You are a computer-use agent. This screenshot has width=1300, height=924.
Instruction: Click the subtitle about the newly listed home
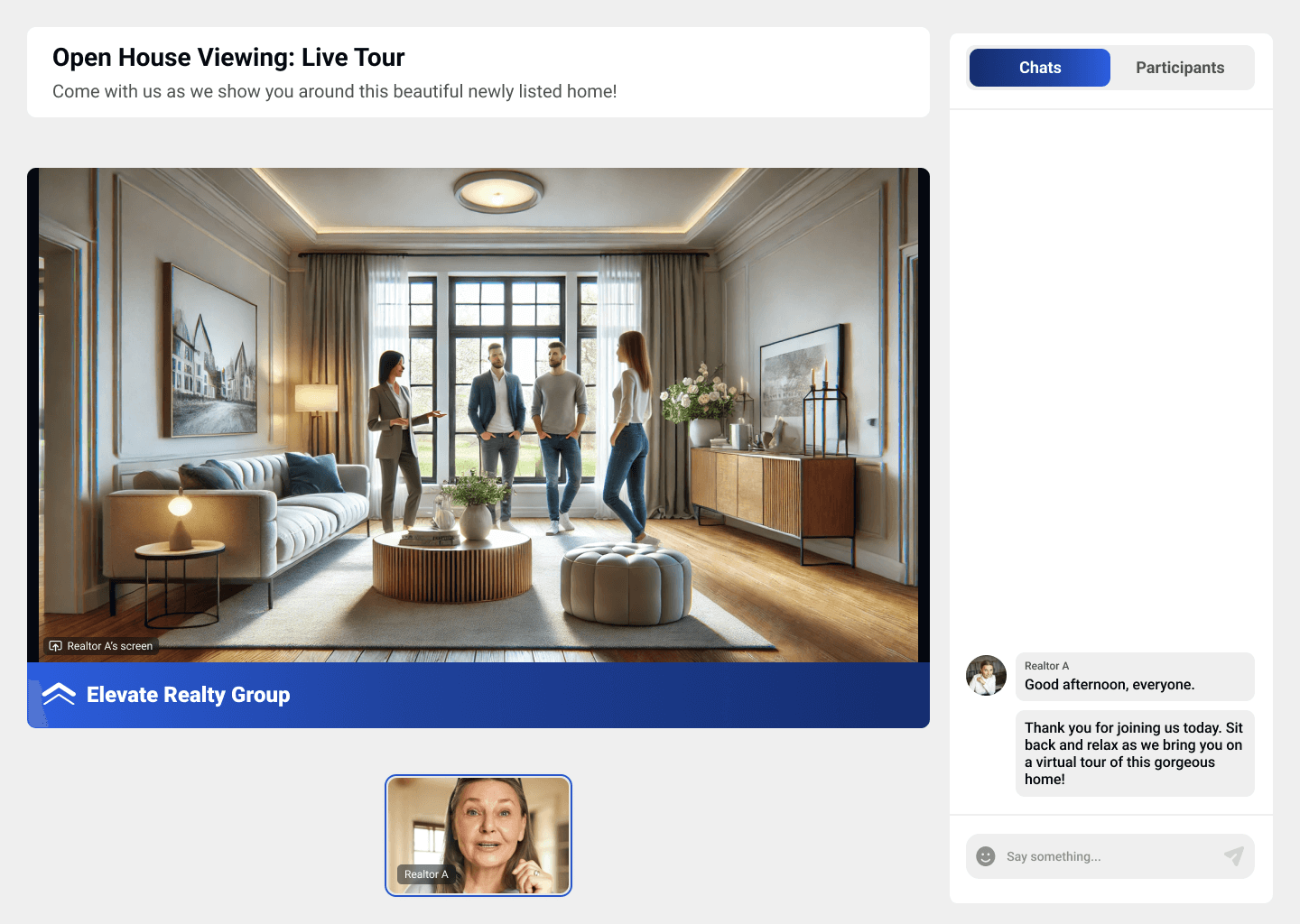[x=334, y=91]
